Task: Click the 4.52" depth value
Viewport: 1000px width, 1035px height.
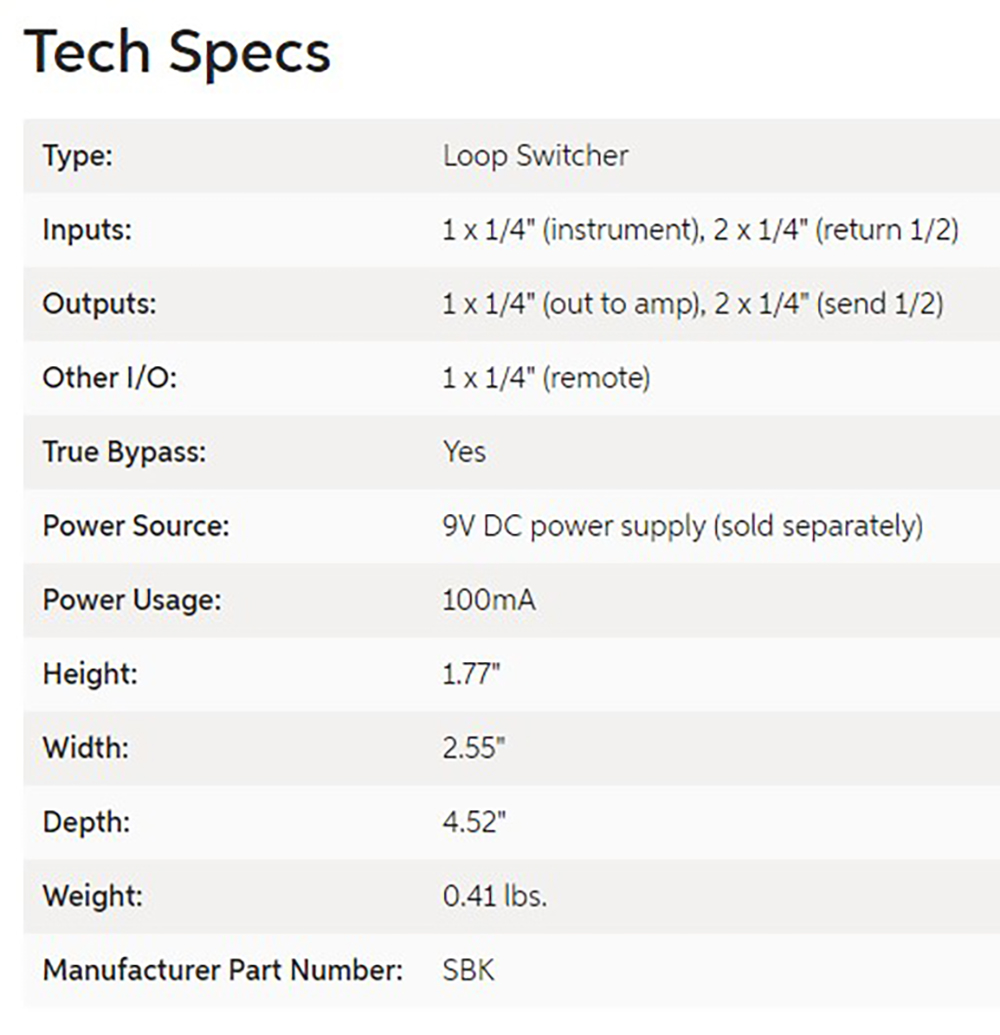Action: [x=474, y=822]
